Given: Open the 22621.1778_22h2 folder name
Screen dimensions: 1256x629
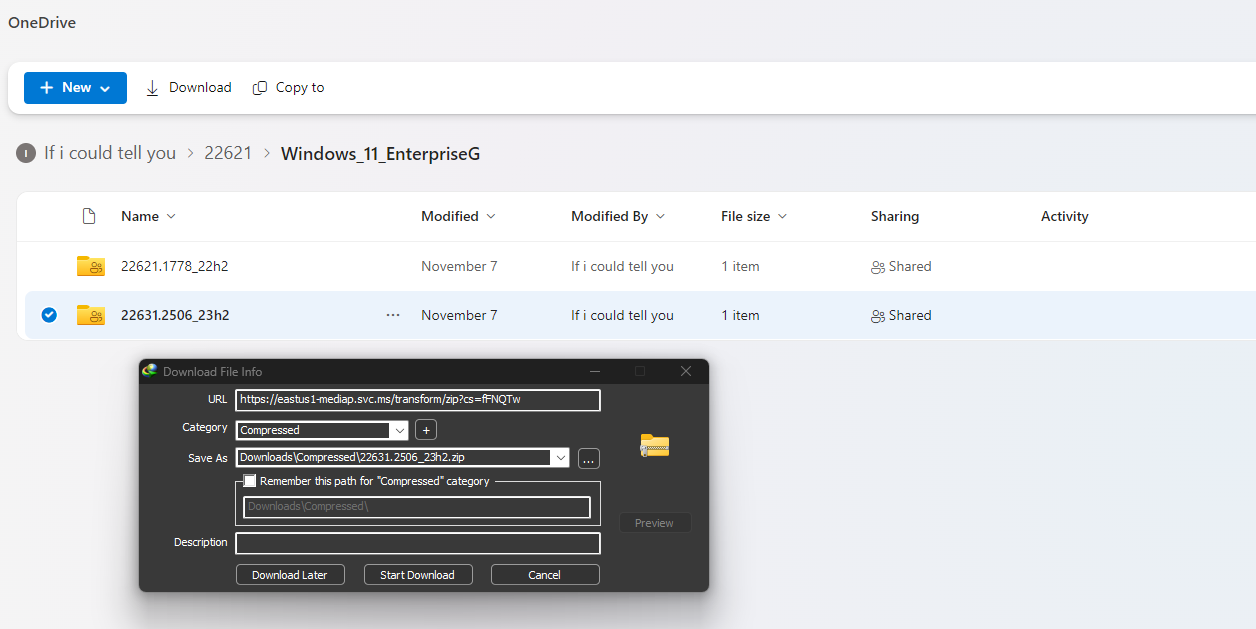Looking at the screenshot, I should [175, 266].
